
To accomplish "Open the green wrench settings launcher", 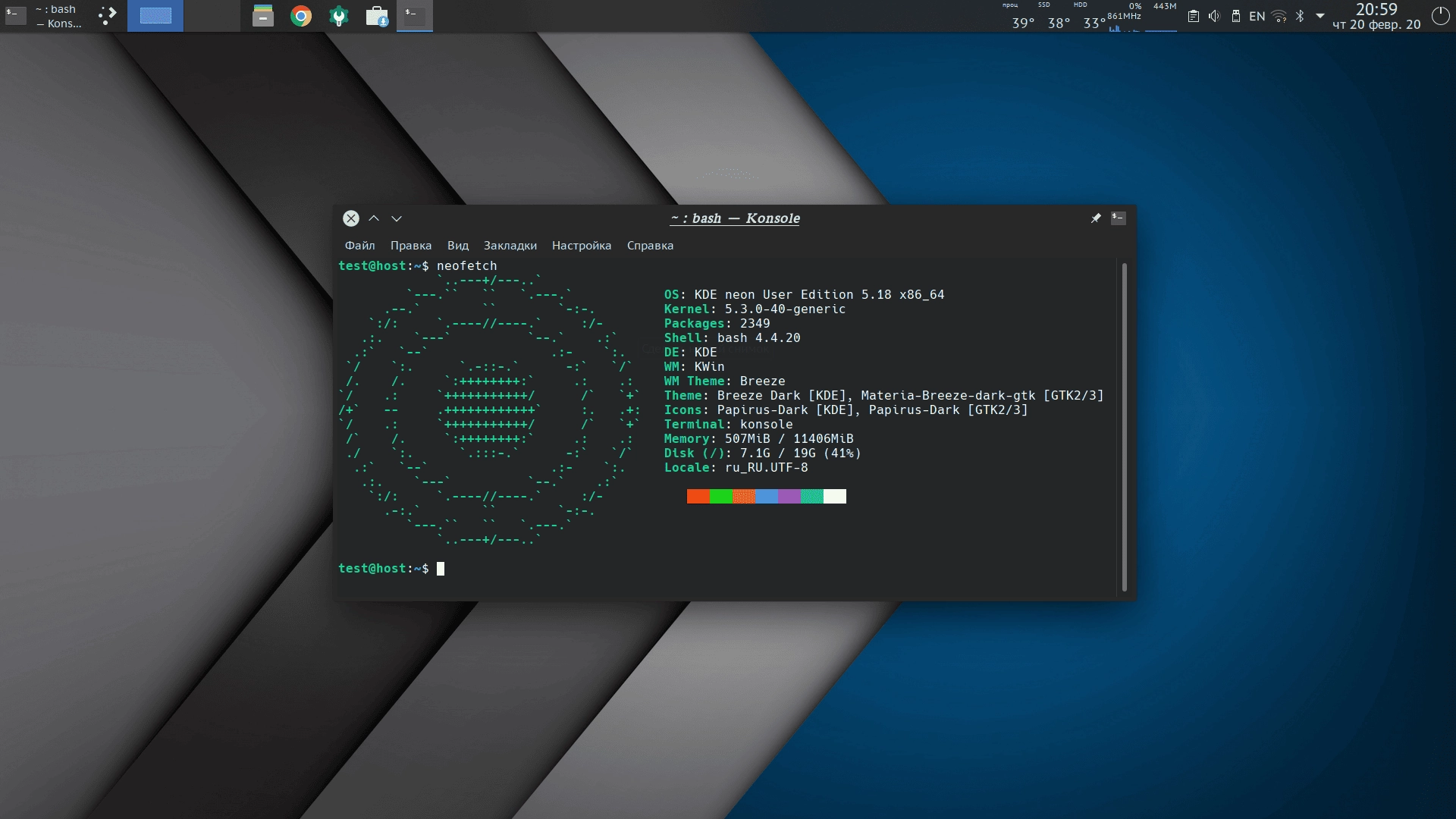I will (x=339, y=16).
